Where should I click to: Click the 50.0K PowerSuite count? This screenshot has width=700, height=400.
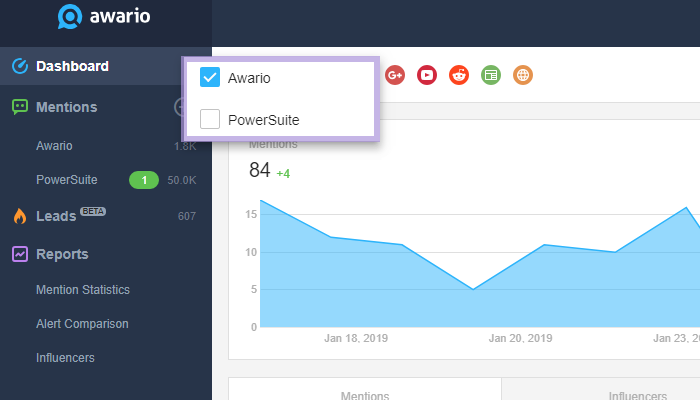[182, 180]
